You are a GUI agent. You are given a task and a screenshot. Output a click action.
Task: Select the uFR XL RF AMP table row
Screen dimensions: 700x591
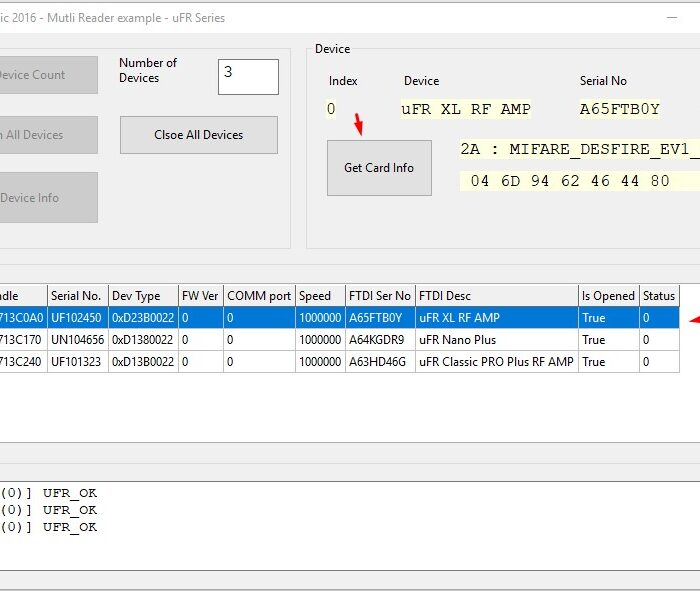tap(340, 318)
